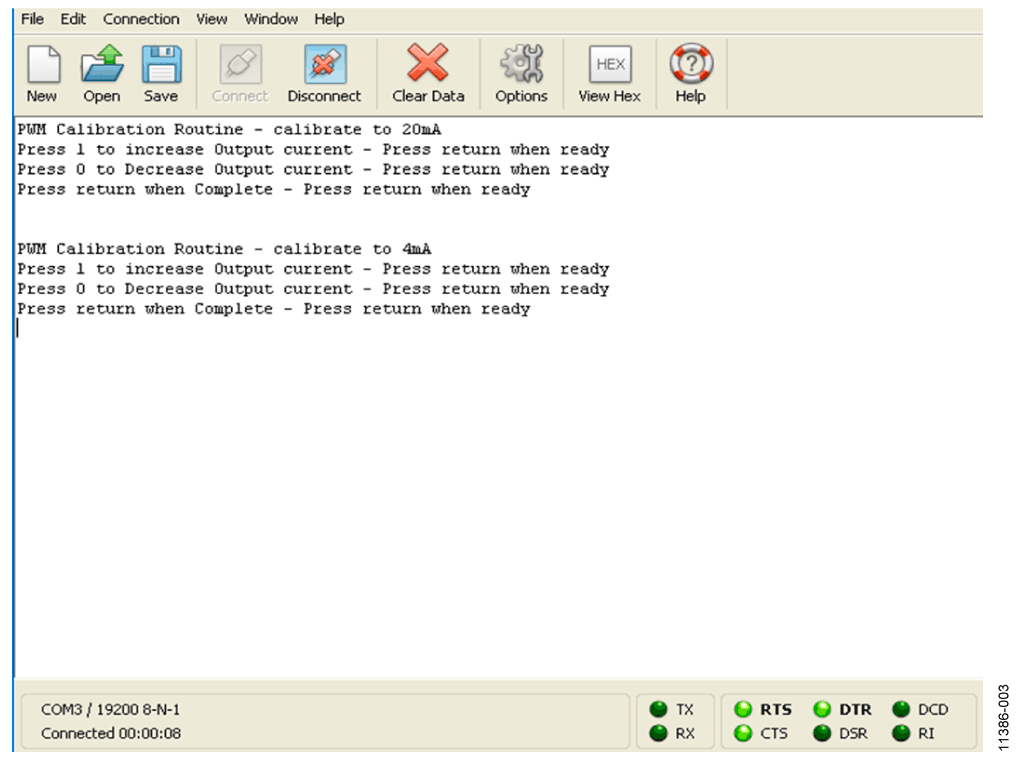1024x765 pixels.
Task: Open the Edit menu
Action: click(x=72, y=19)
